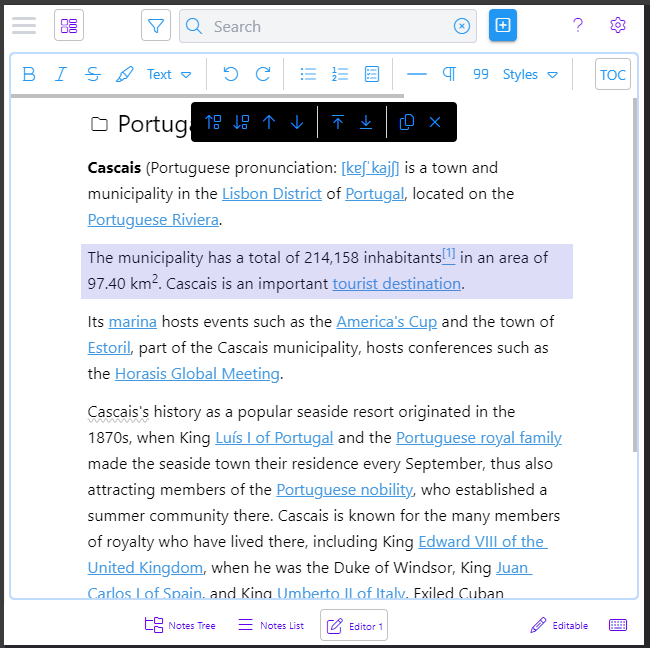Show the on-screen keyboard icon
650x648 pixels.
click(x=618, y=625)
